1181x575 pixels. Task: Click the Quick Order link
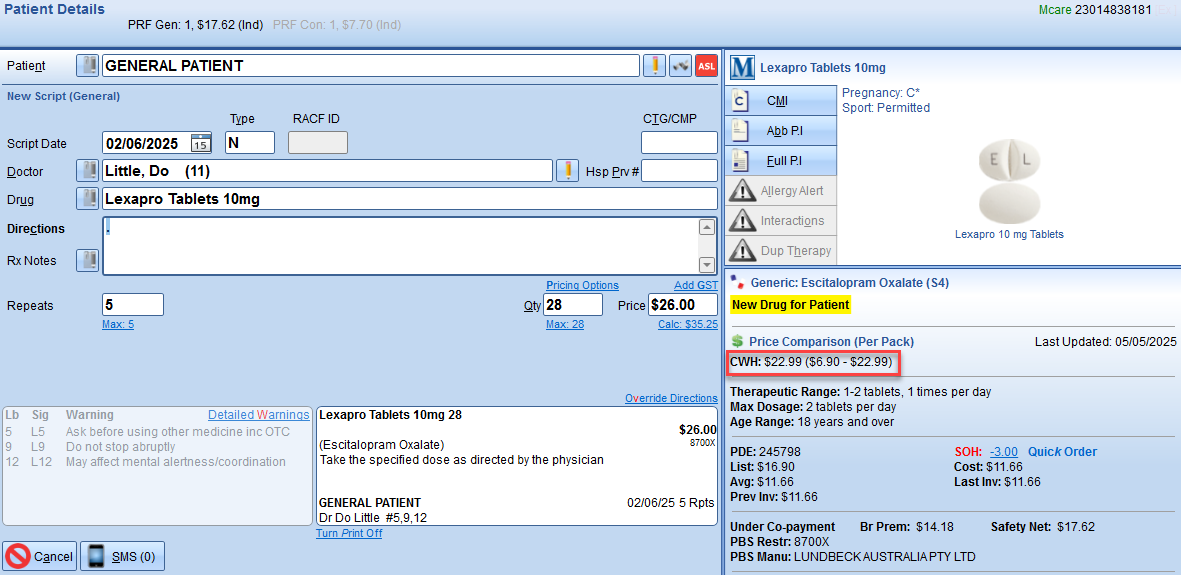(x=1063, y=452)
